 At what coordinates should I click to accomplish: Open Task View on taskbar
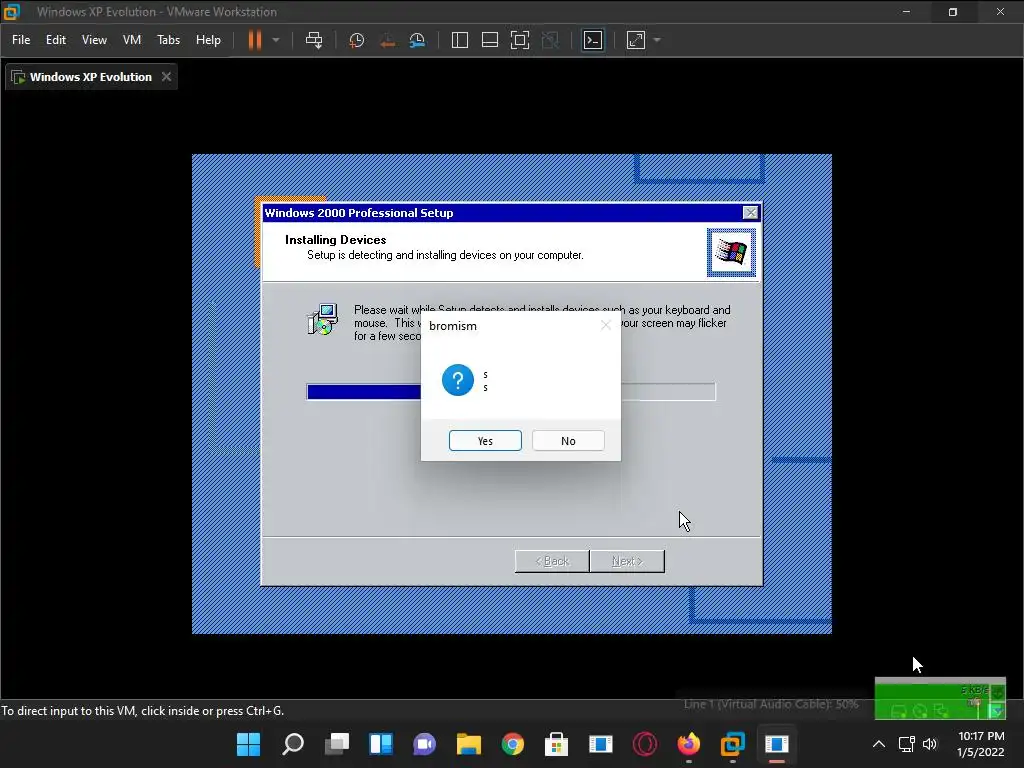coord(337,744)
